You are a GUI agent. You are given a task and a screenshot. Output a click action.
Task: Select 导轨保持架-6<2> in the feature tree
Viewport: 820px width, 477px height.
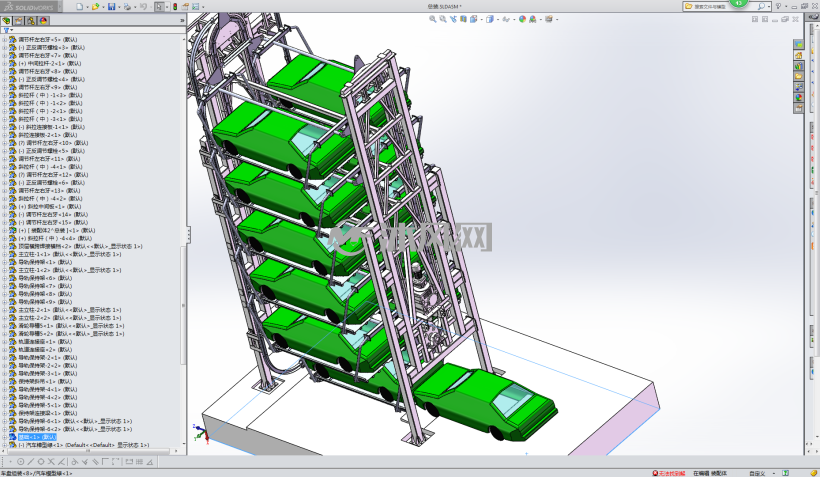(75, 429)
